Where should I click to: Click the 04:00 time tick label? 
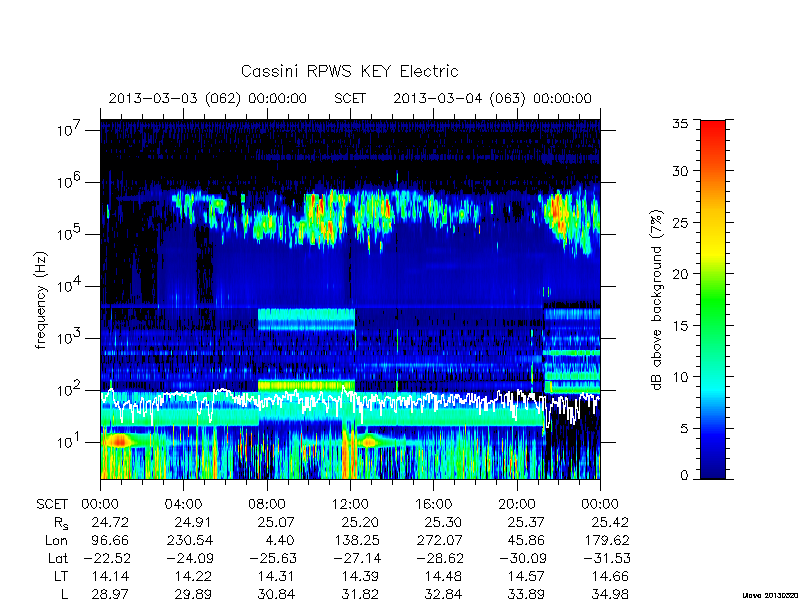click(x=183, y=505)
